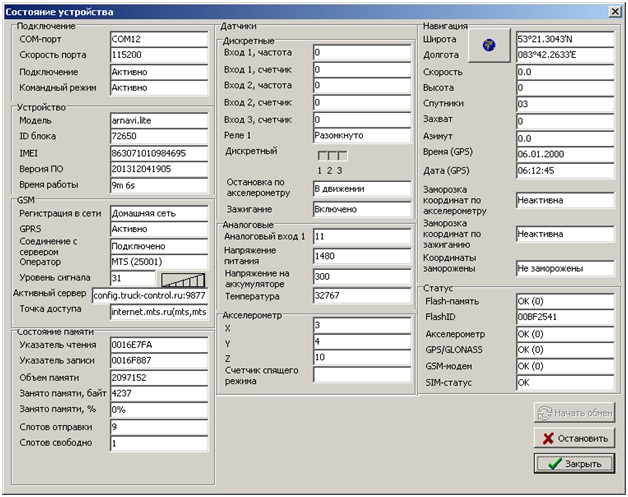This screenshot has width=628, height=497.
Task: Click the Активный сервер address field
Action: pos(149,295)
